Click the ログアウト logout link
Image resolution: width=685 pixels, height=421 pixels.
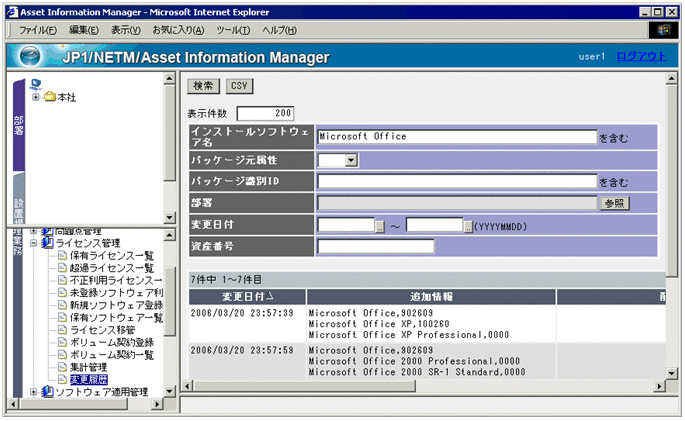[640, 56]
